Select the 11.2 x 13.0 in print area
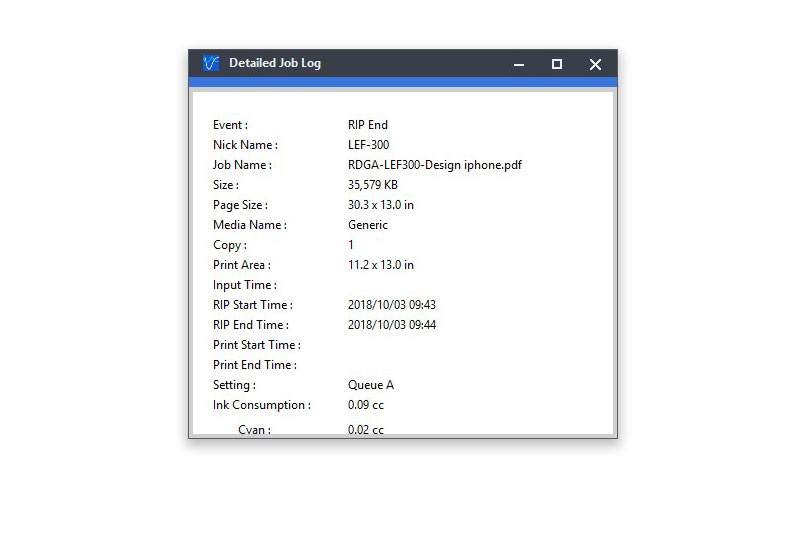The width and height of the screenshot is (800, 533). point(380,265)
